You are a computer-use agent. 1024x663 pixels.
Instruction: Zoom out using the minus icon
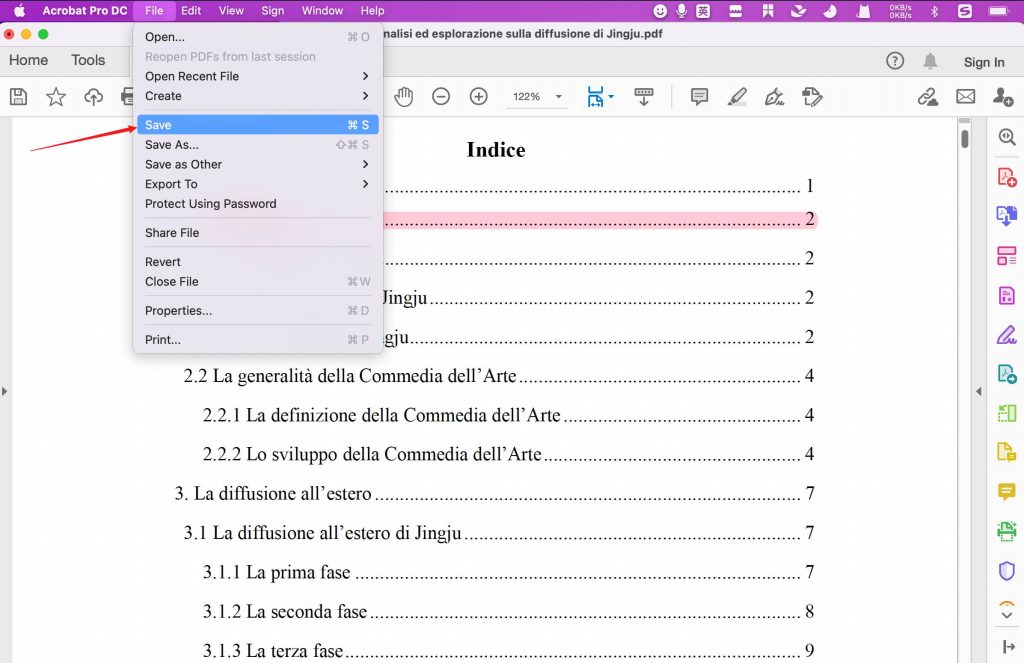tap(440, 96)
